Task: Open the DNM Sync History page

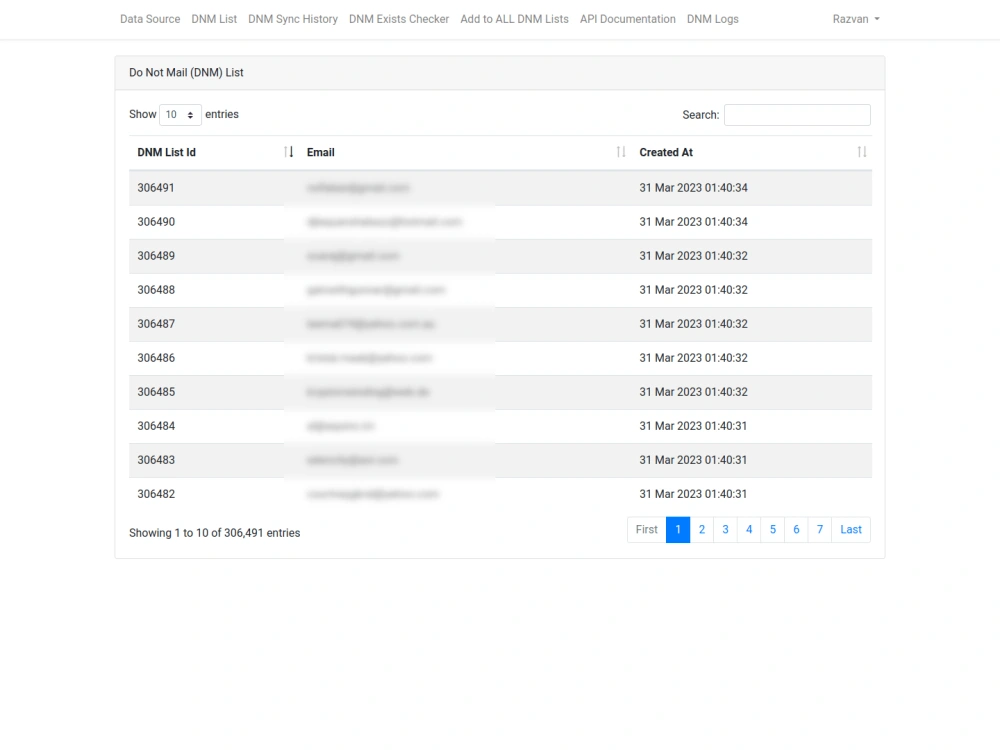Action: pos(292,19)
